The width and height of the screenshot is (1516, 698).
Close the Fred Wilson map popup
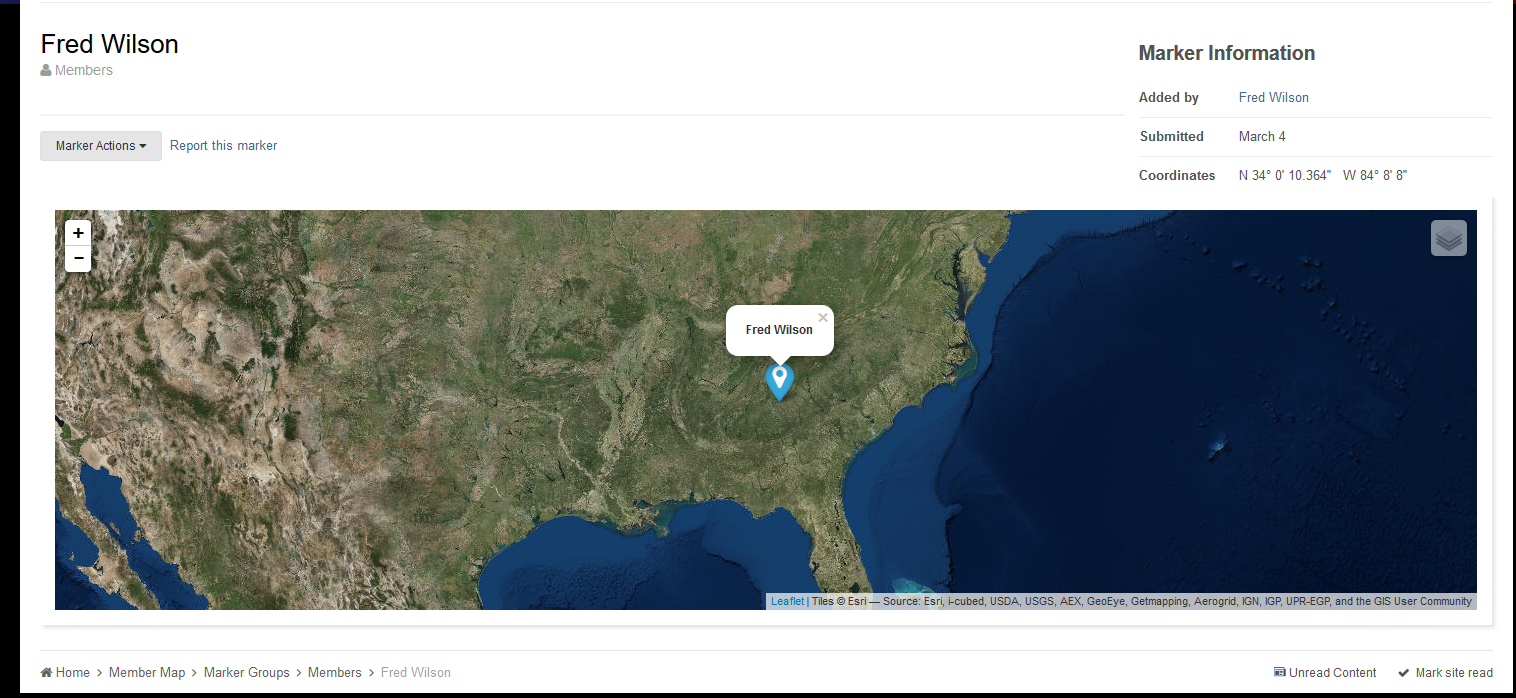[x=823, y=318]
